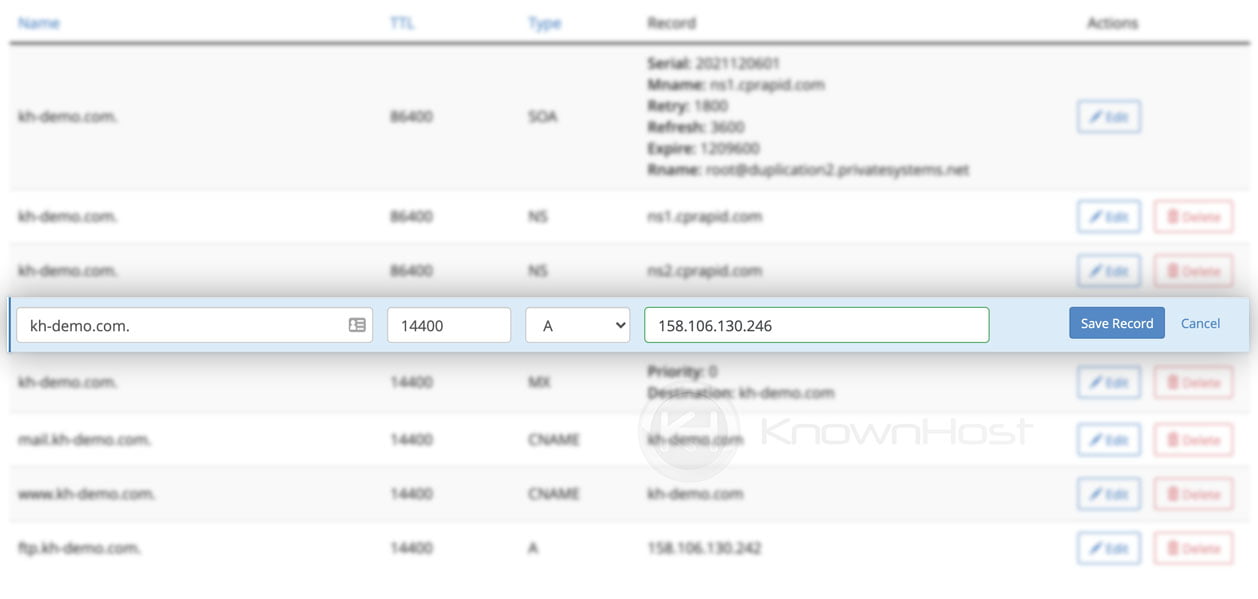Image resolution: width=1258 pixels, height=599 pixels.
Task: Delete the mail.kh-demo.com CNAME record
Action: coord(1193,439)
